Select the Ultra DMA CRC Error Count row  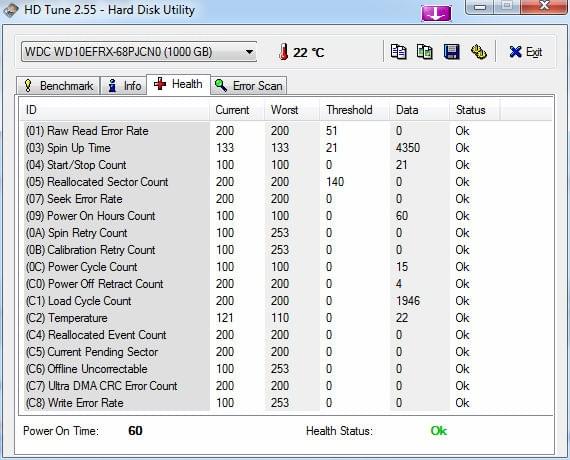coord(287,386)
